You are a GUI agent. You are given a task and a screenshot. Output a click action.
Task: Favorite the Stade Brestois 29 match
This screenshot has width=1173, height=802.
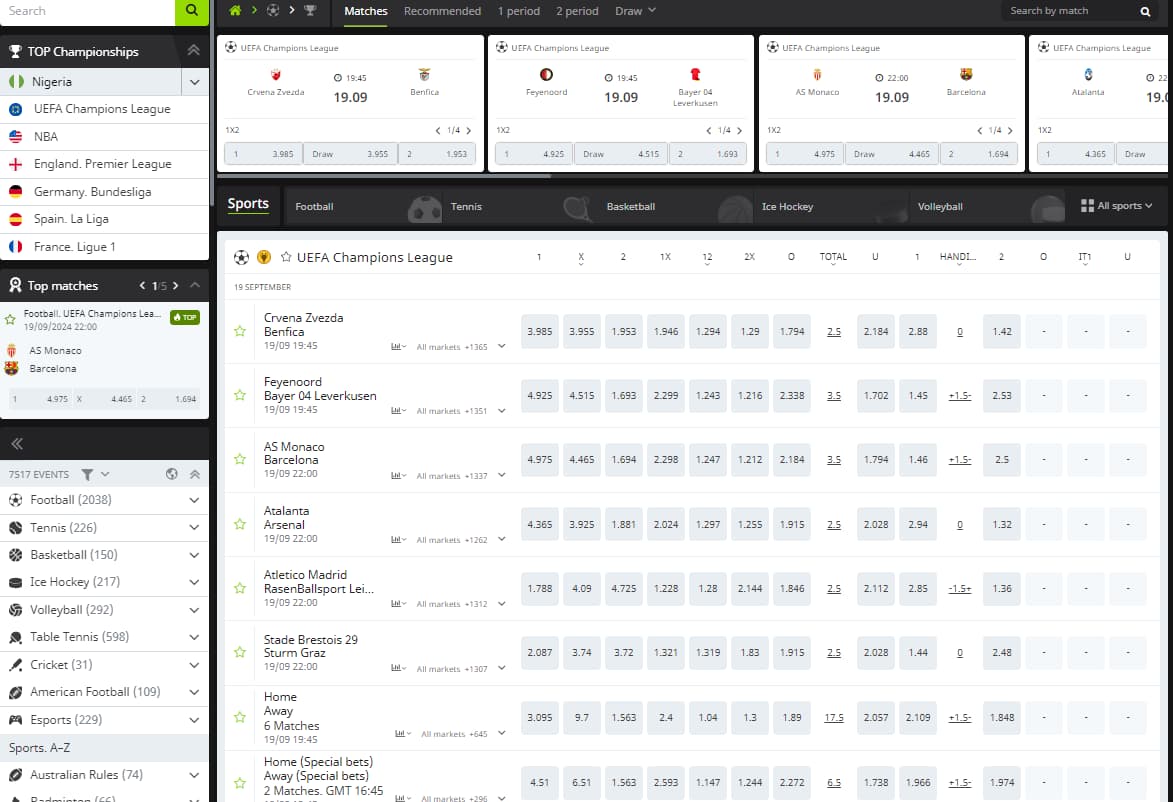(x=239, y=652)
